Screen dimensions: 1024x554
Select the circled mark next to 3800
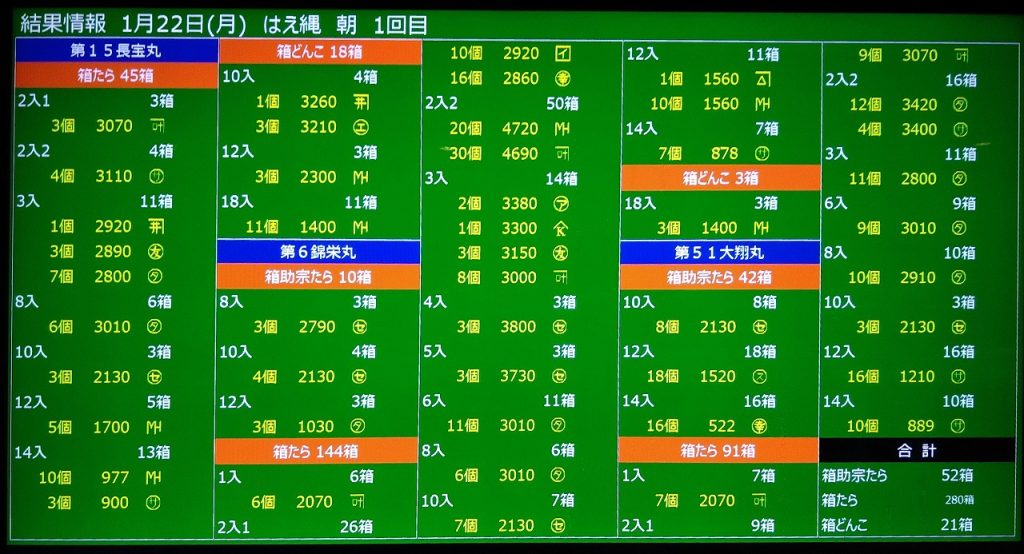562,326
